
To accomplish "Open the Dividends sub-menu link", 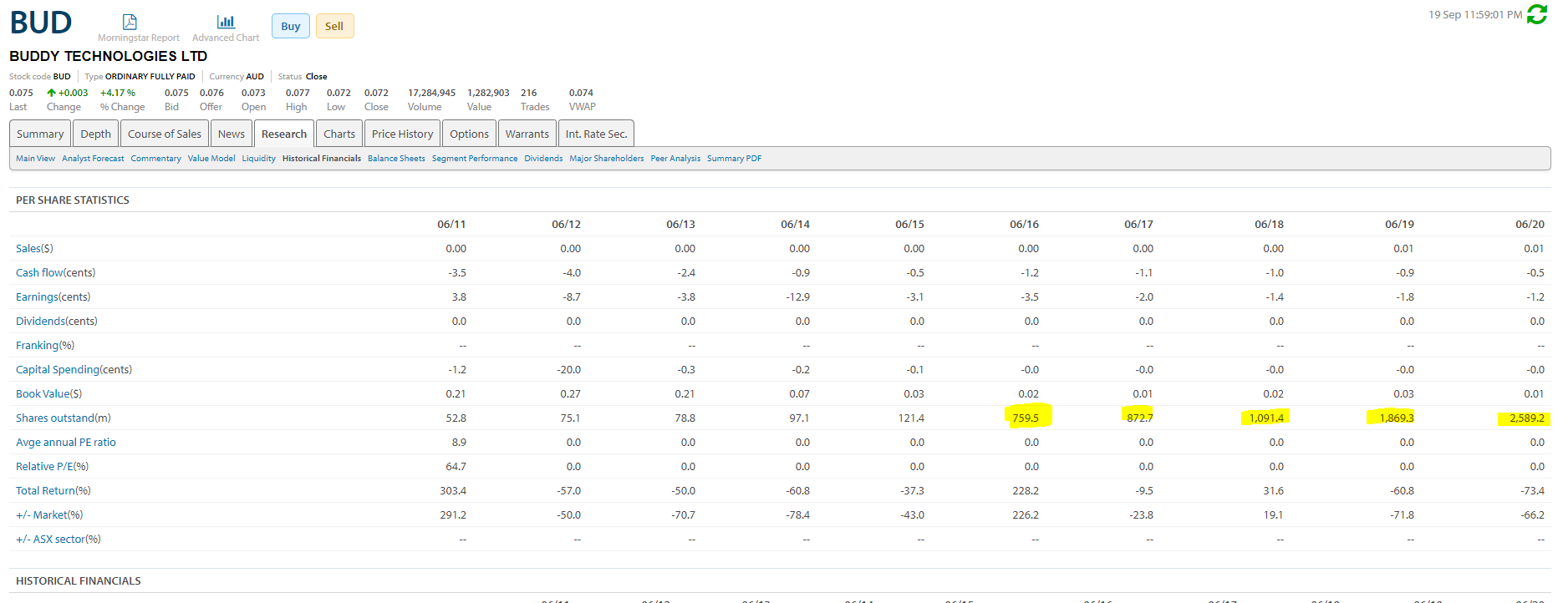I will [543, 158].
